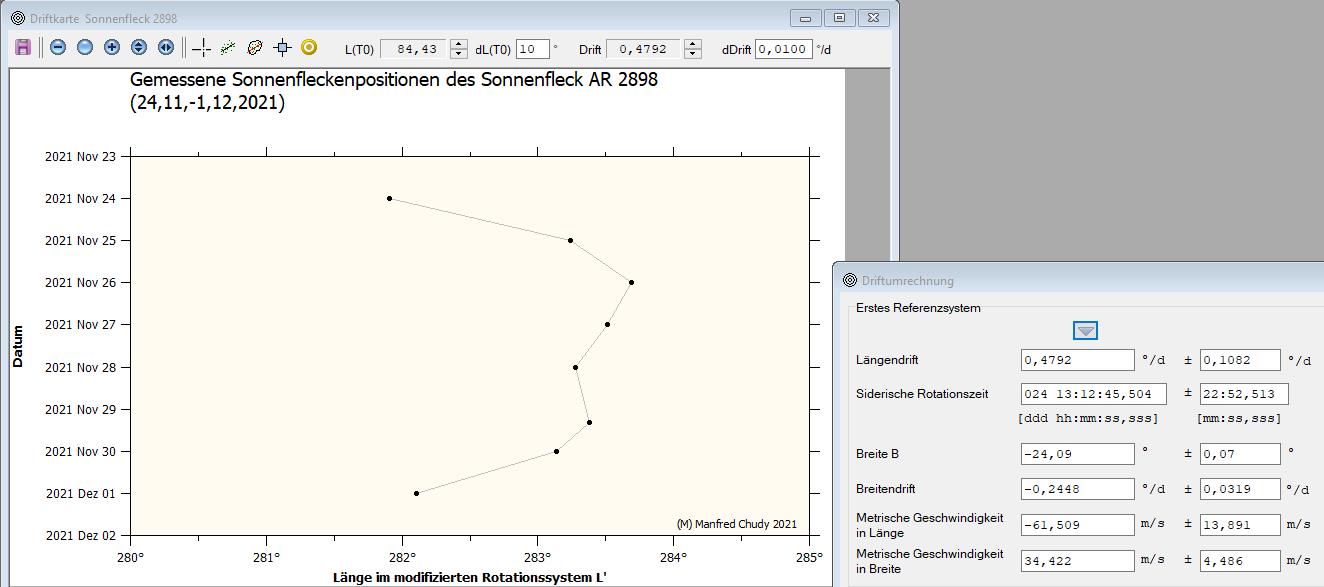Select the square marker crosshair tool
The height and width of the screenshot is (587, 1324).
coord(282,47)
